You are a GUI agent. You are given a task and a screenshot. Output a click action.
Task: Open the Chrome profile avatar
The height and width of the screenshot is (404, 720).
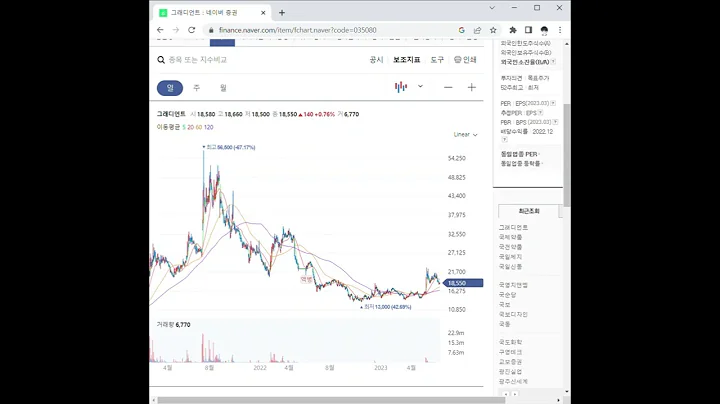544,30
